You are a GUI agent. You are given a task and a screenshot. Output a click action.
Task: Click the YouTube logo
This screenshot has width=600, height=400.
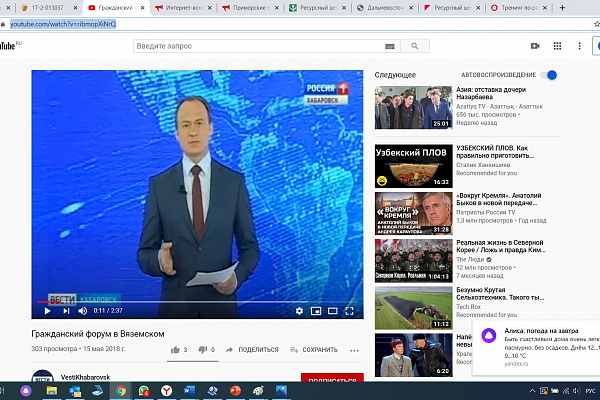pos(10,46)
